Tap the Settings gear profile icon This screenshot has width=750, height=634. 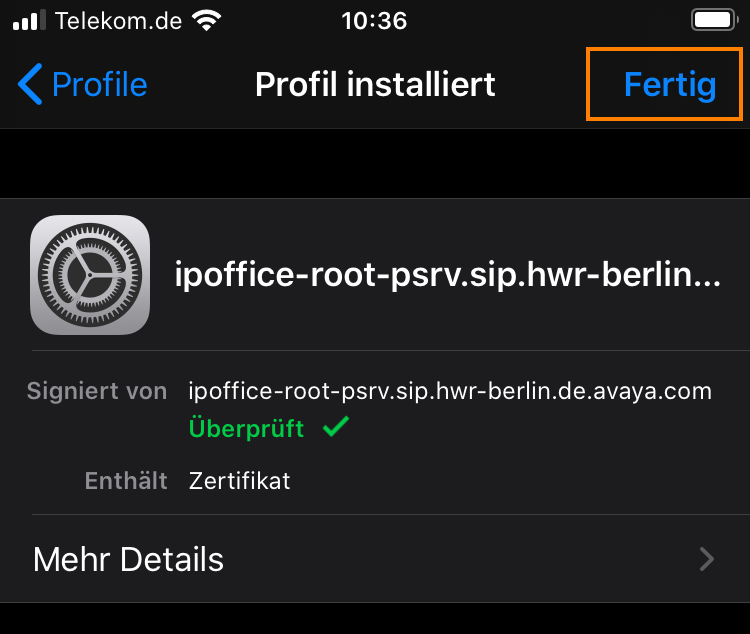tap(90, 275)
